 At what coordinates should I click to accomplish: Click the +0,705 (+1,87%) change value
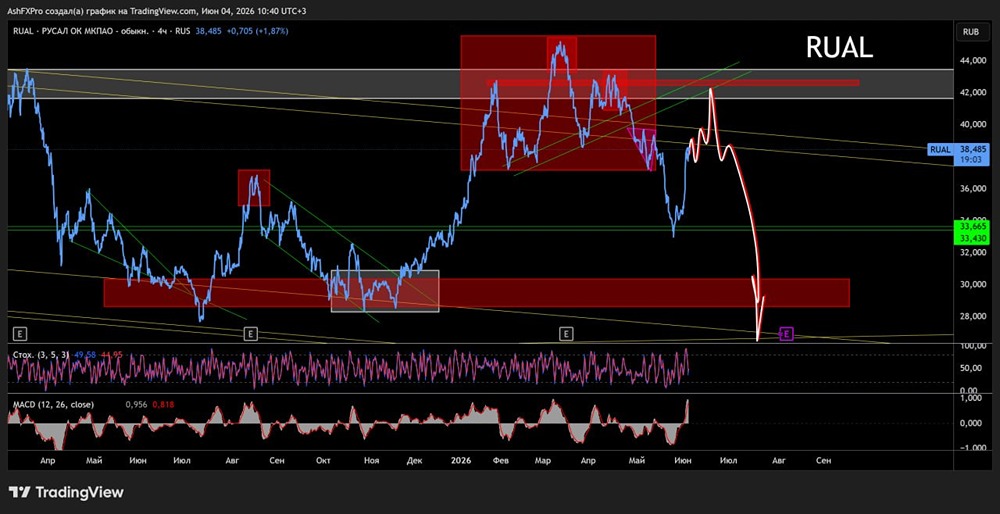(256, 30)
